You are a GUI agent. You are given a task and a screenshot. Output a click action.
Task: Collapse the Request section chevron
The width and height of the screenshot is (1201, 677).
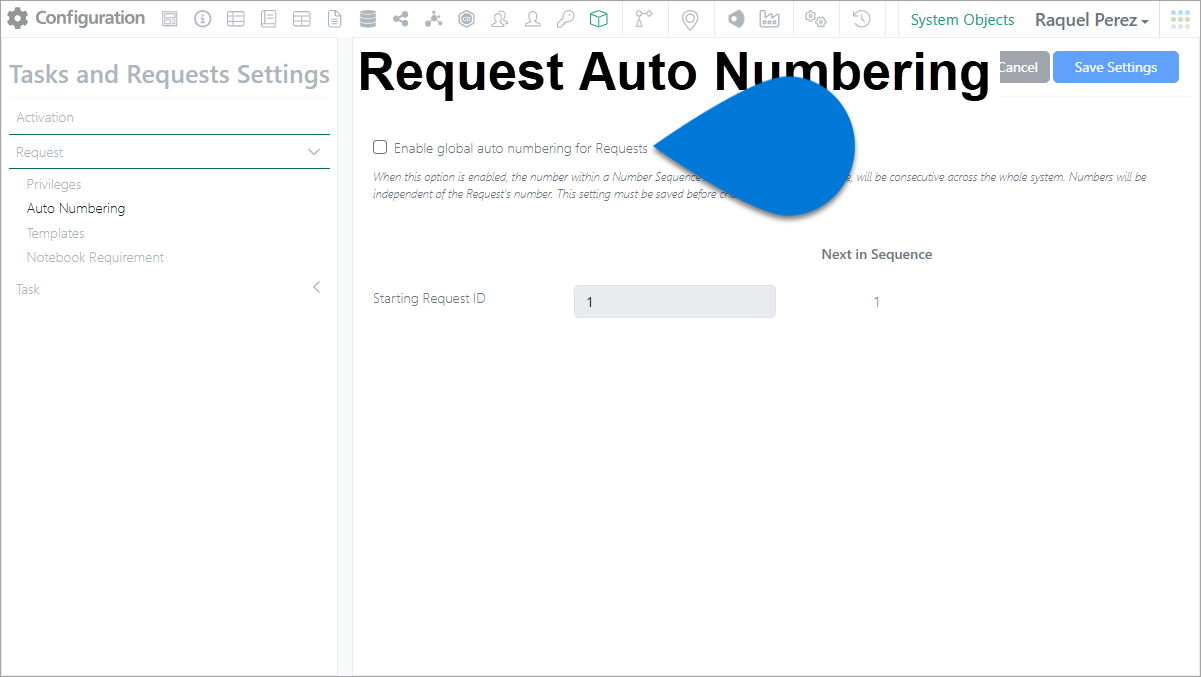coord(314,152)
